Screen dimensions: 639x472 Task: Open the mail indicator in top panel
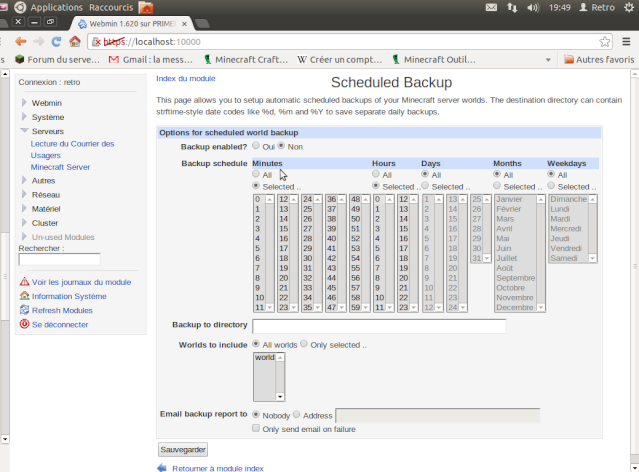click(x=491, y=7)
